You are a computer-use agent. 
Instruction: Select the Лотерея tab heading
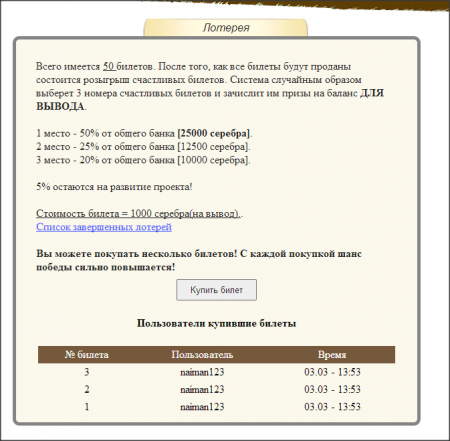click(226, 27)
